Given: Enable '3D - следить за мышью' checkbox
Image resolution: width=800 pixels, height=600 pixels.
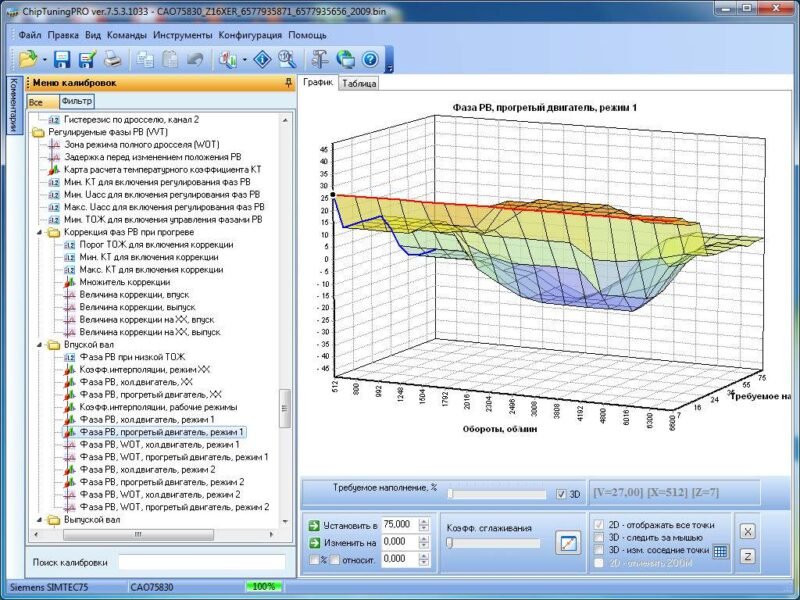Looking at the screenshot, I should click(600, 537).
